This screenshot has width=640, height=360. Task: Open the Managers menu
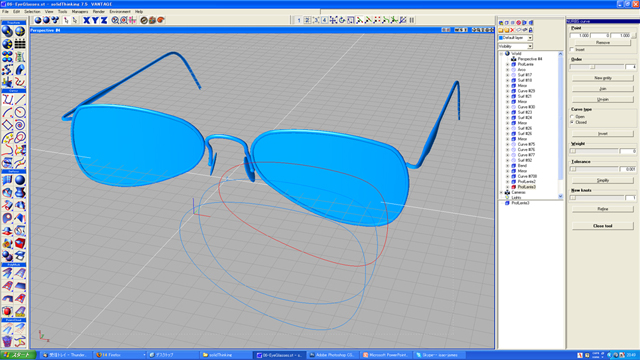80,11
